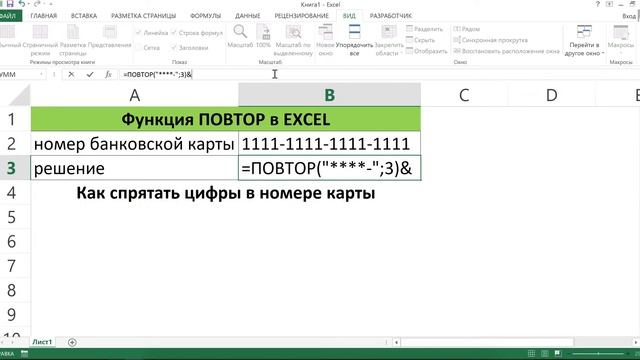
Task: Cancel the formula entry with the X button
Action: 71,74
